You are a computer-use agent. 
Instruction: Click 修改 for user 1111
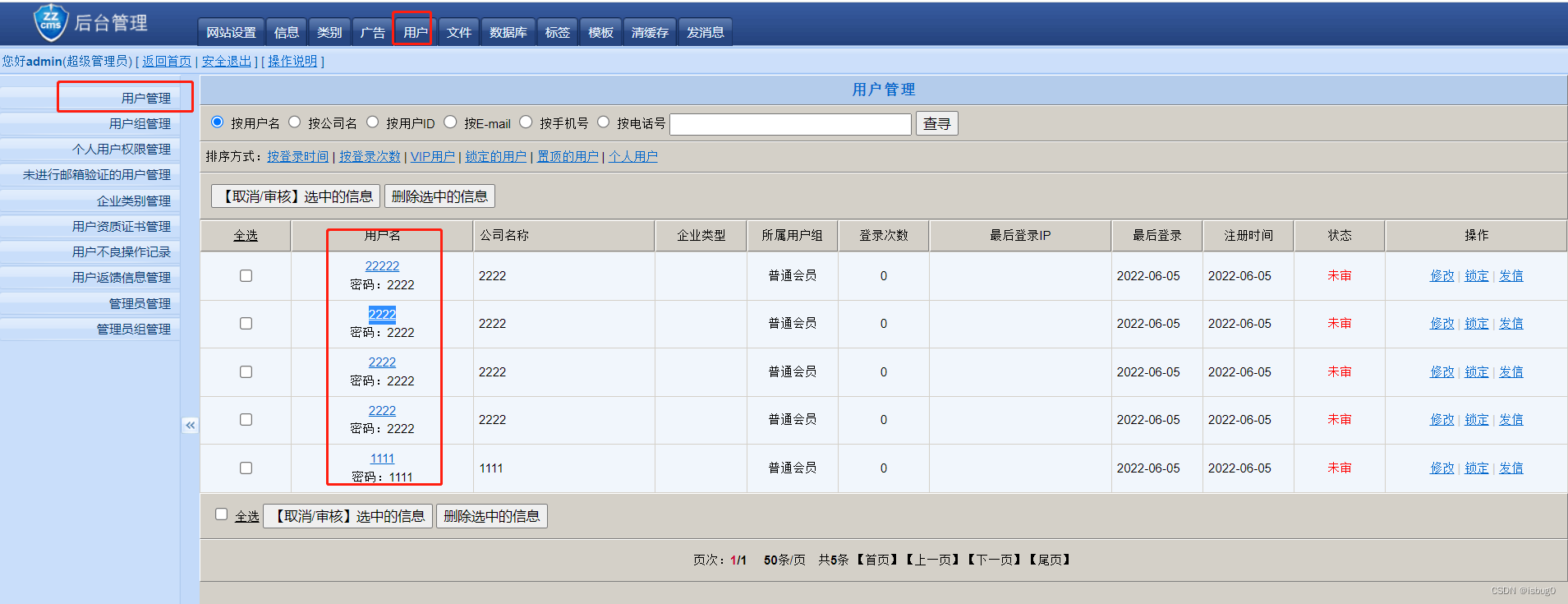(1442, 468)
